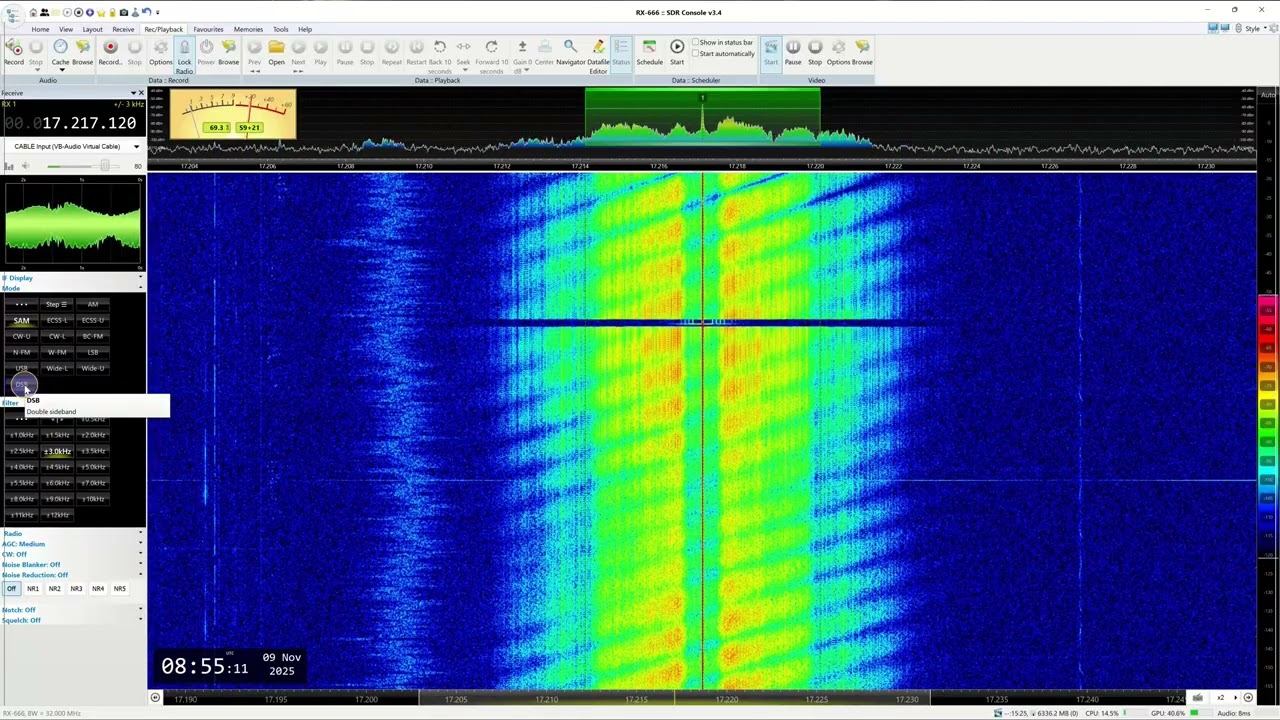1280x720 pixels.
Task: Open the Step settings button
Action: pyautogui.click(x=57, y=304)
